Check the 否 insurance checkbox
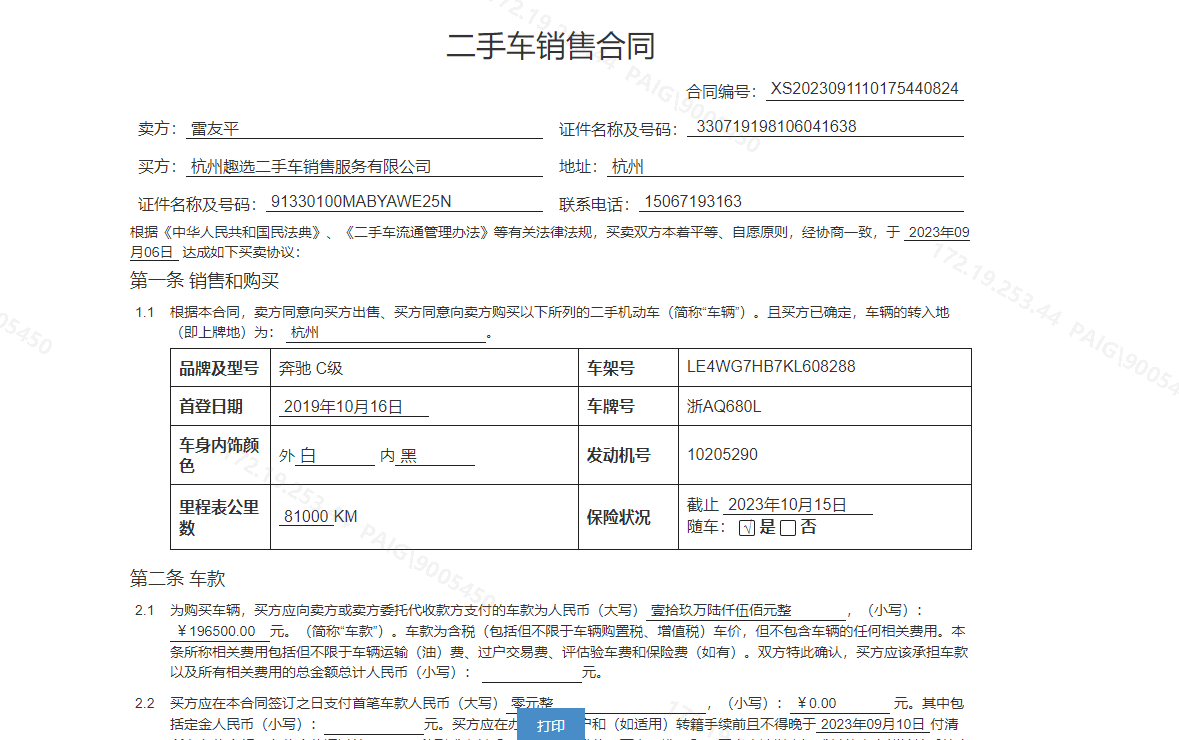This screenshot has width=1179, height=740. (787, 528)
